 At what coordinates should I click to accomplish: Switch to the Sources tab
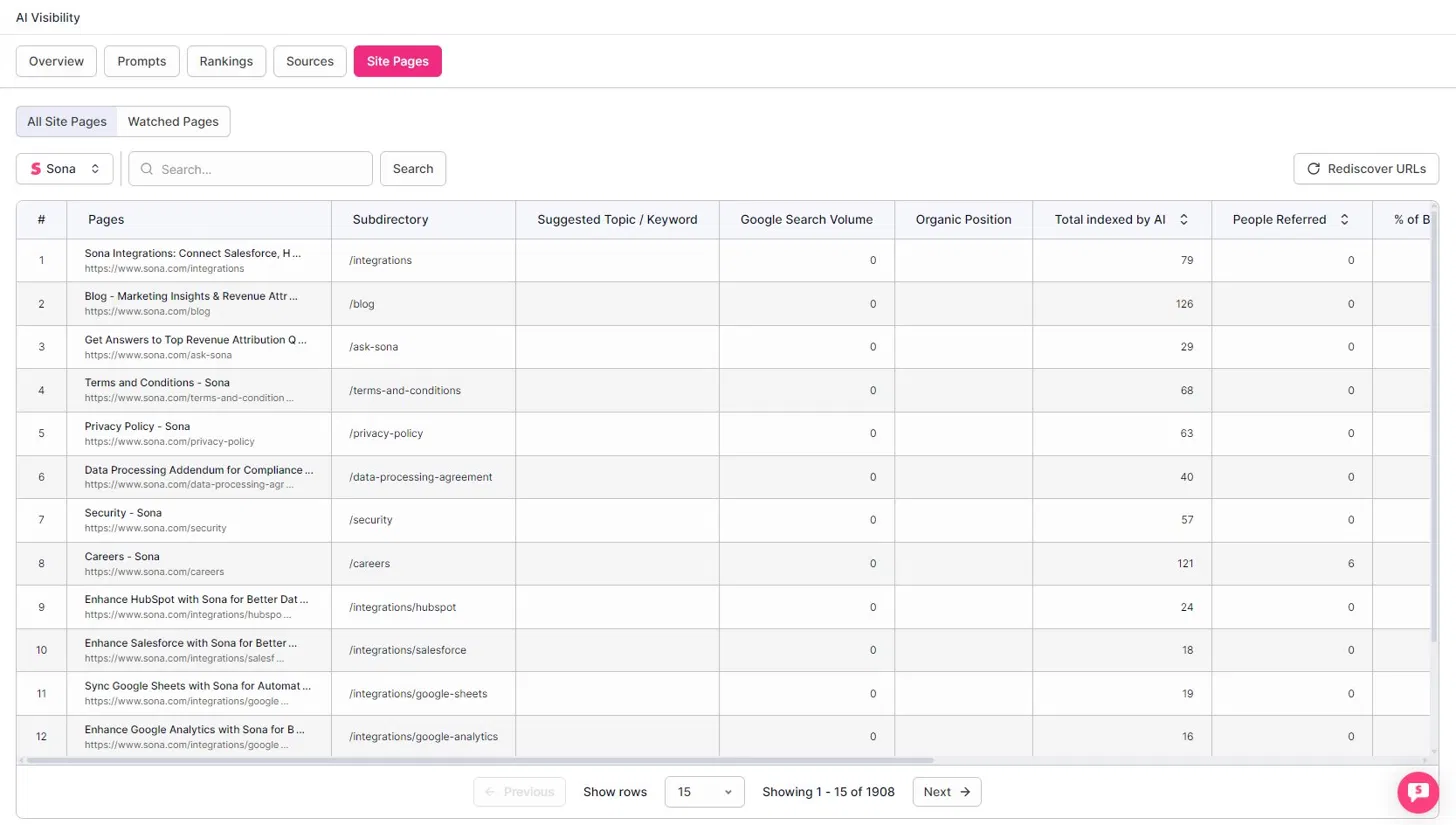pos(310,61)
